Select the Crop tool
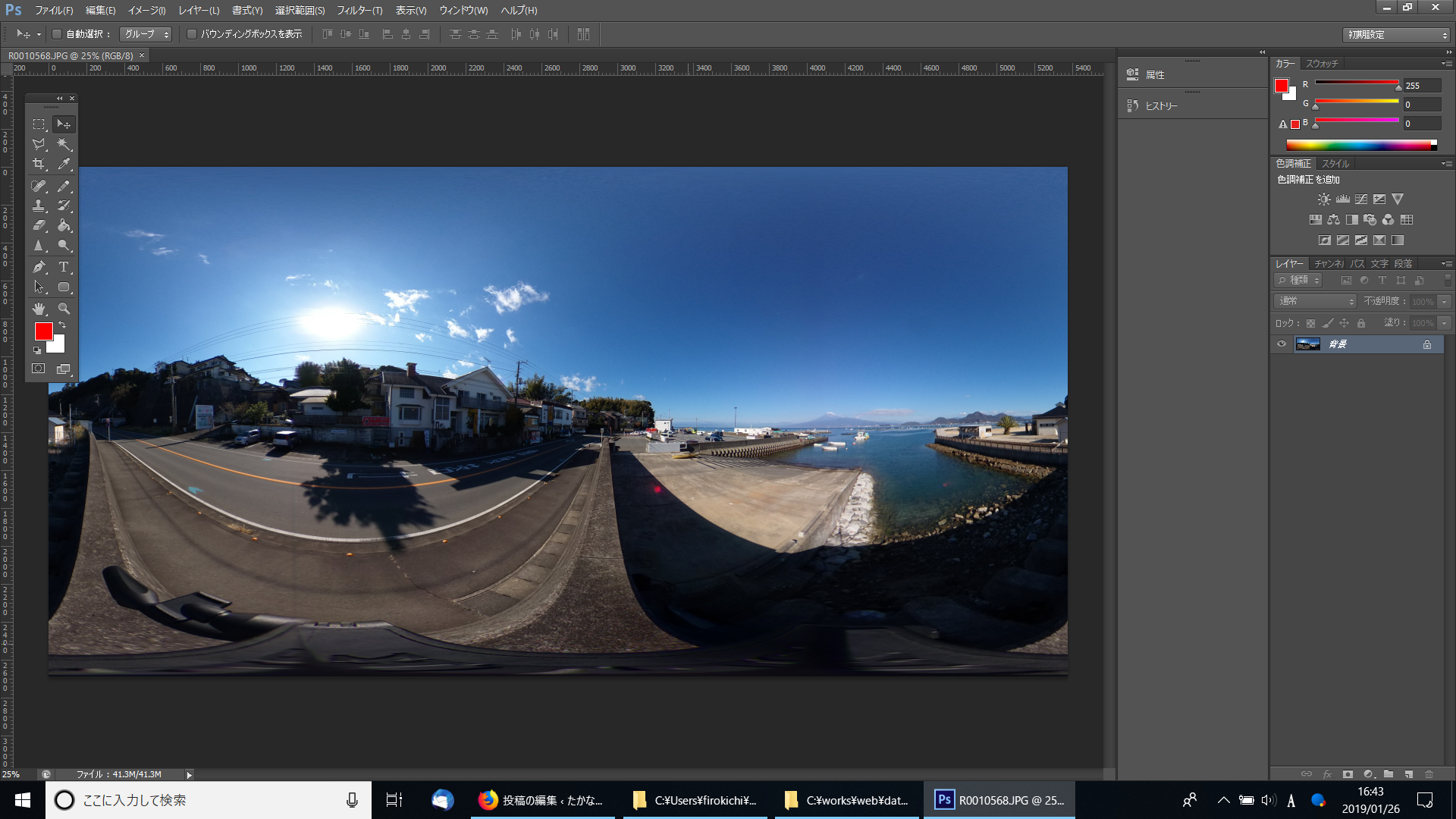This screenshot has width=1456, height=819. coord(39,164)
